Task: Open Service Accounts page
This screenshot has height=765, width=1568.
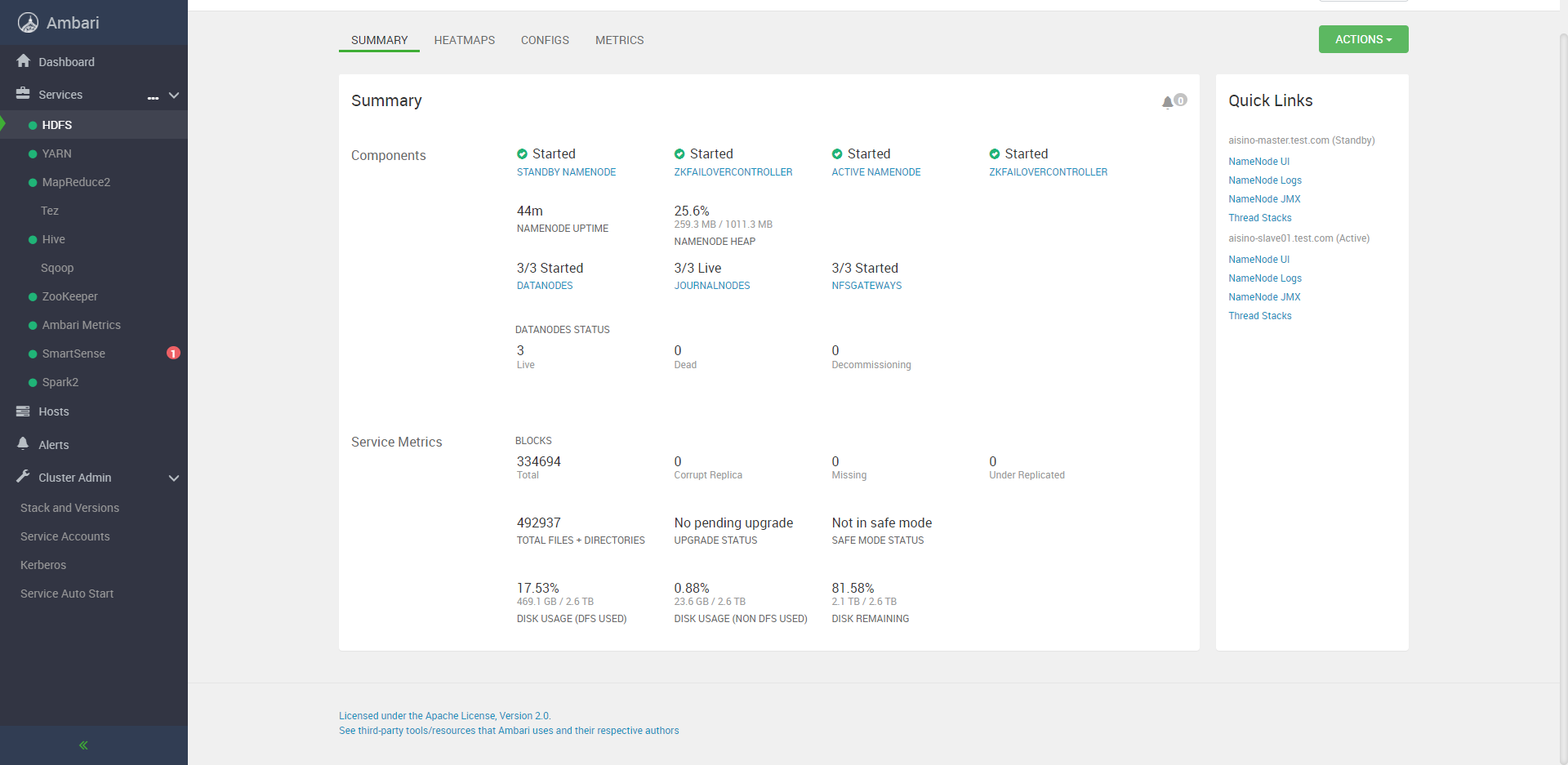Action: click(65, 536)
